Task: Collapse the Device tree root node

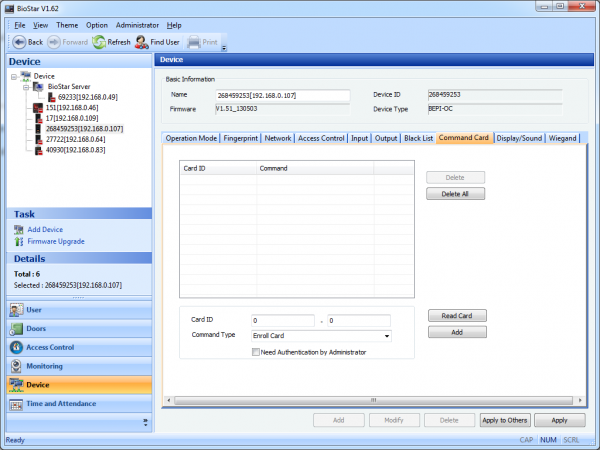Action: pos(14,76)
